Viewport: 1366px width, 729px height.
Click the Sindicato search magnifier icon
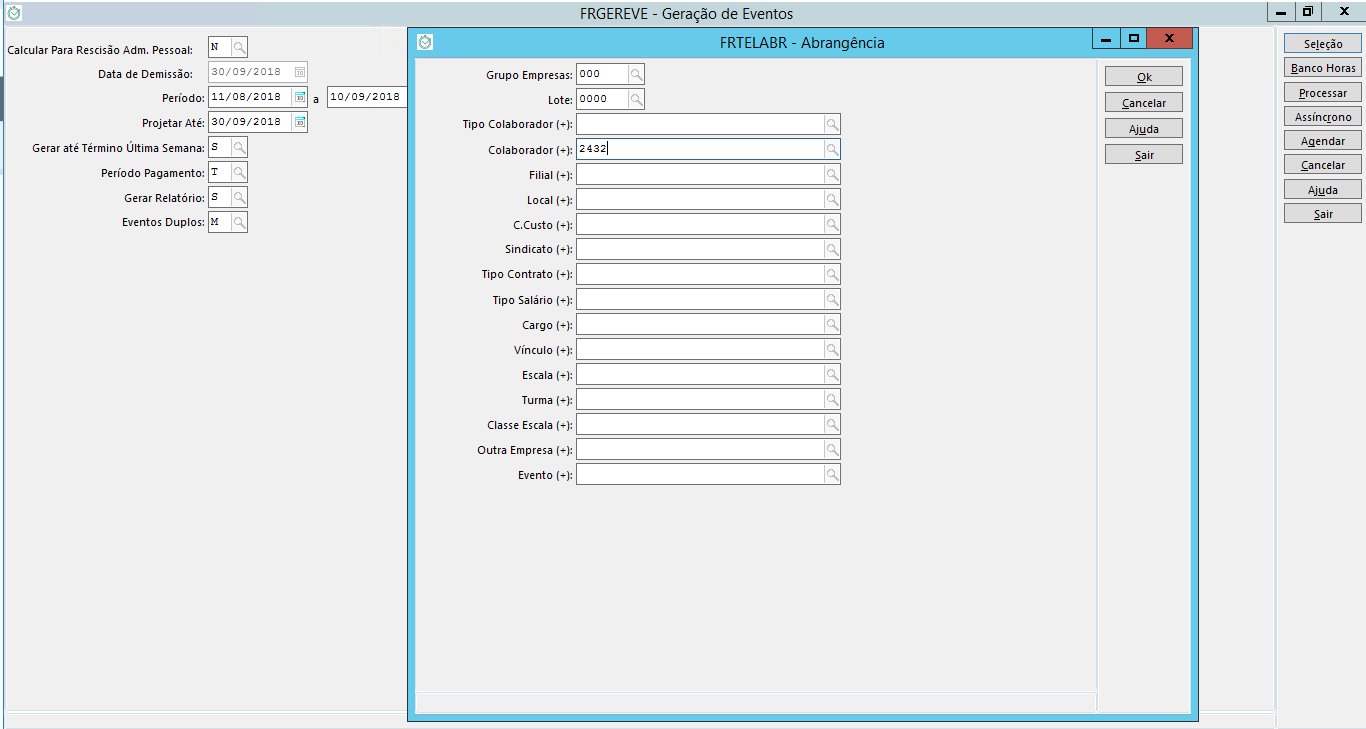pyautogui.click(x=831, y=249)
